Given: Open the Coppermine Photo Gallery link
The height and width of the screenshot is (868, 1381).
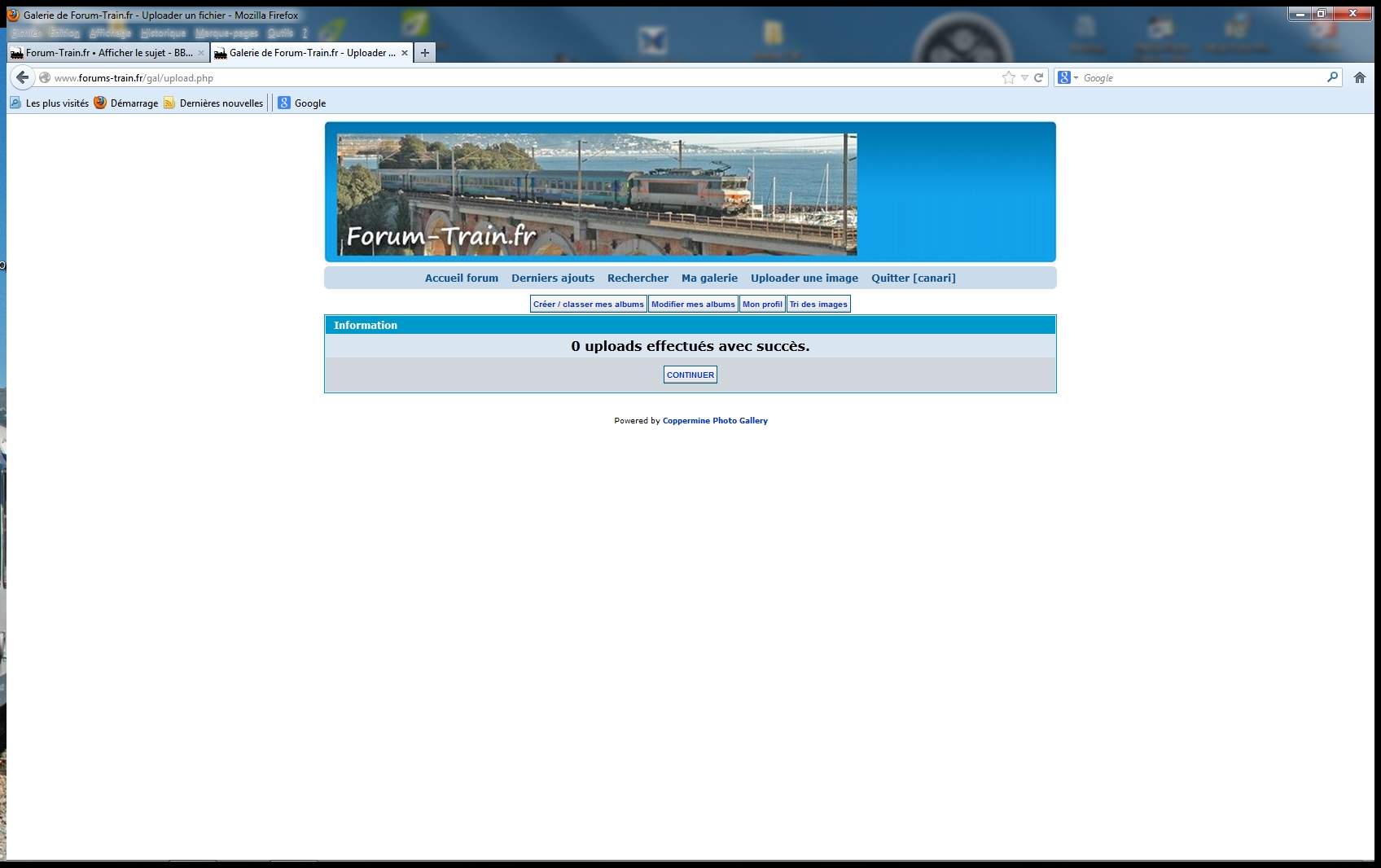Looking at the screenshot, I should coord(715,421).
